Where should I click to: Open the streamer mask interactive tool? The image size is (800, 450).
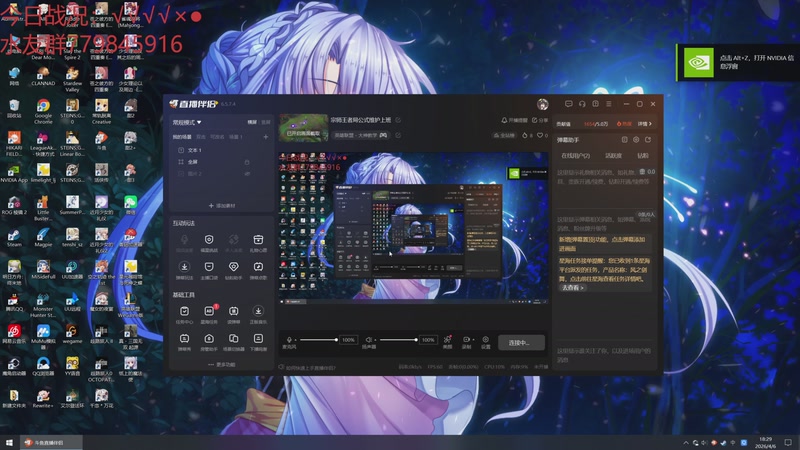pyautogui.click(x=209, y=269)
